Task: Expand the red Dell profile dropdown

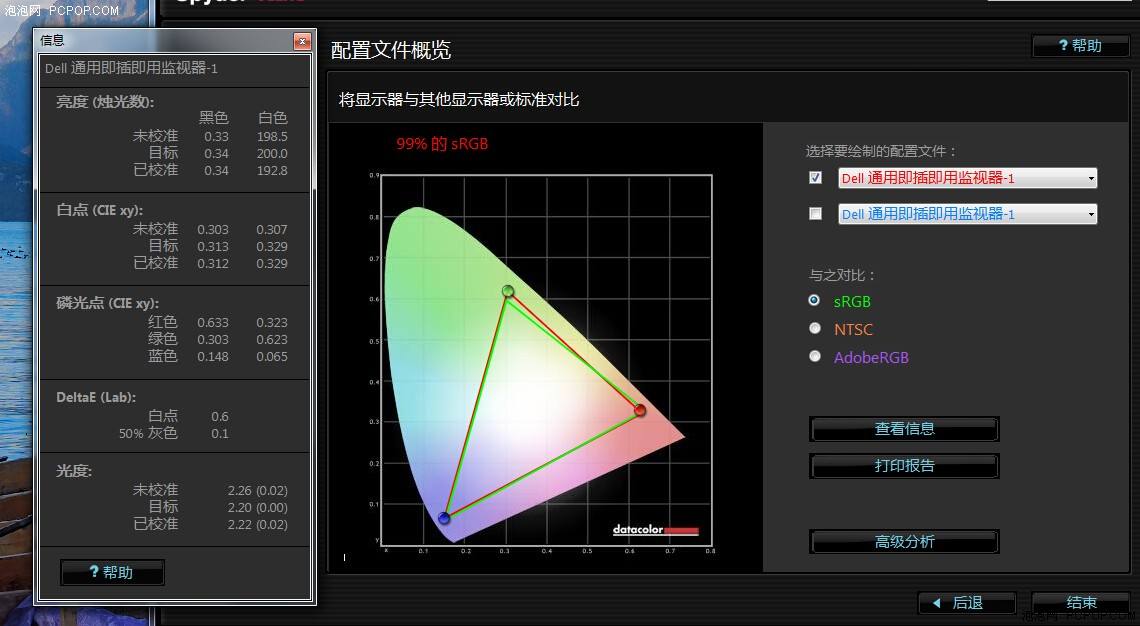Action: [x=967, y=179]
